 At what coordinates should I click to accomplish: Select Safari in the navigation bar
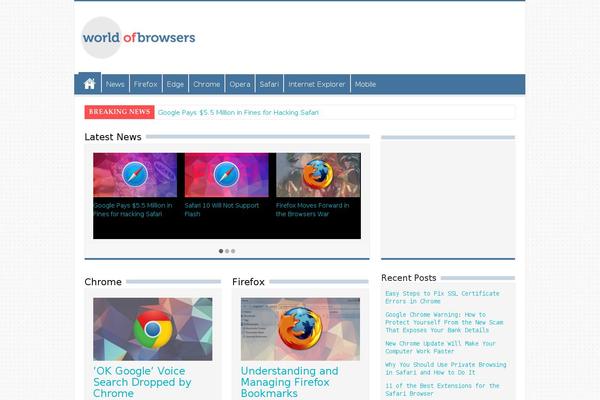pyautogui.click(x=269, y=84)
